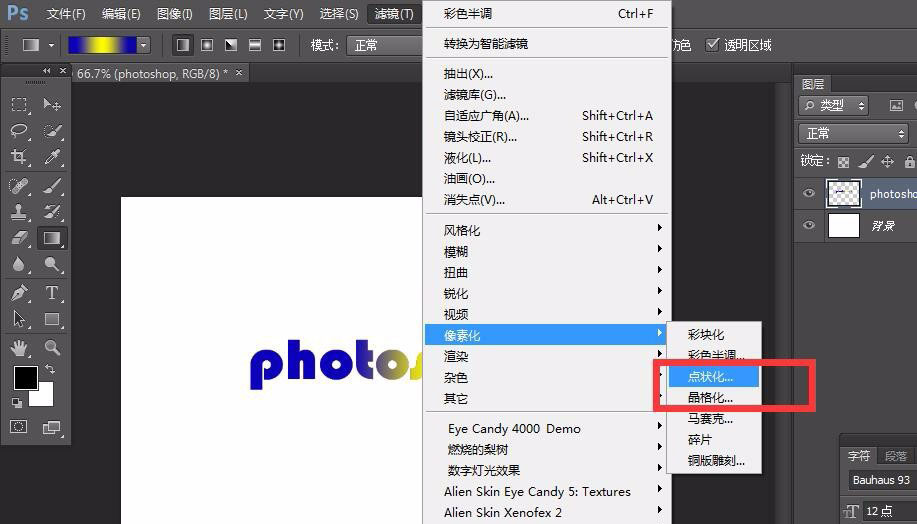Toggle lock all padlock icon
The height and width of the screenshot is (524, 917).
909,161
